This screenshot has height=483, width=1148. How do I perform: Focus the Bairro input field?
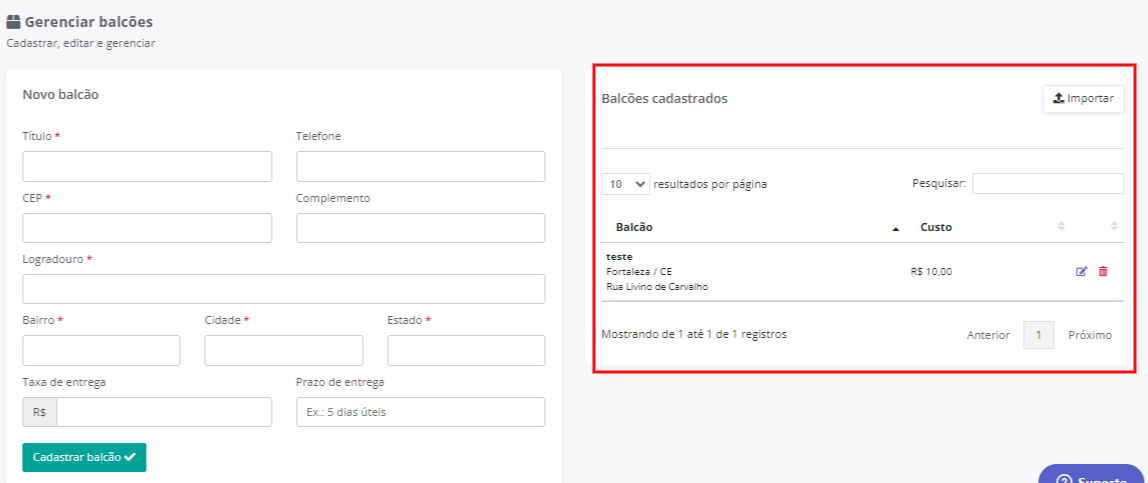click(101, 351)
